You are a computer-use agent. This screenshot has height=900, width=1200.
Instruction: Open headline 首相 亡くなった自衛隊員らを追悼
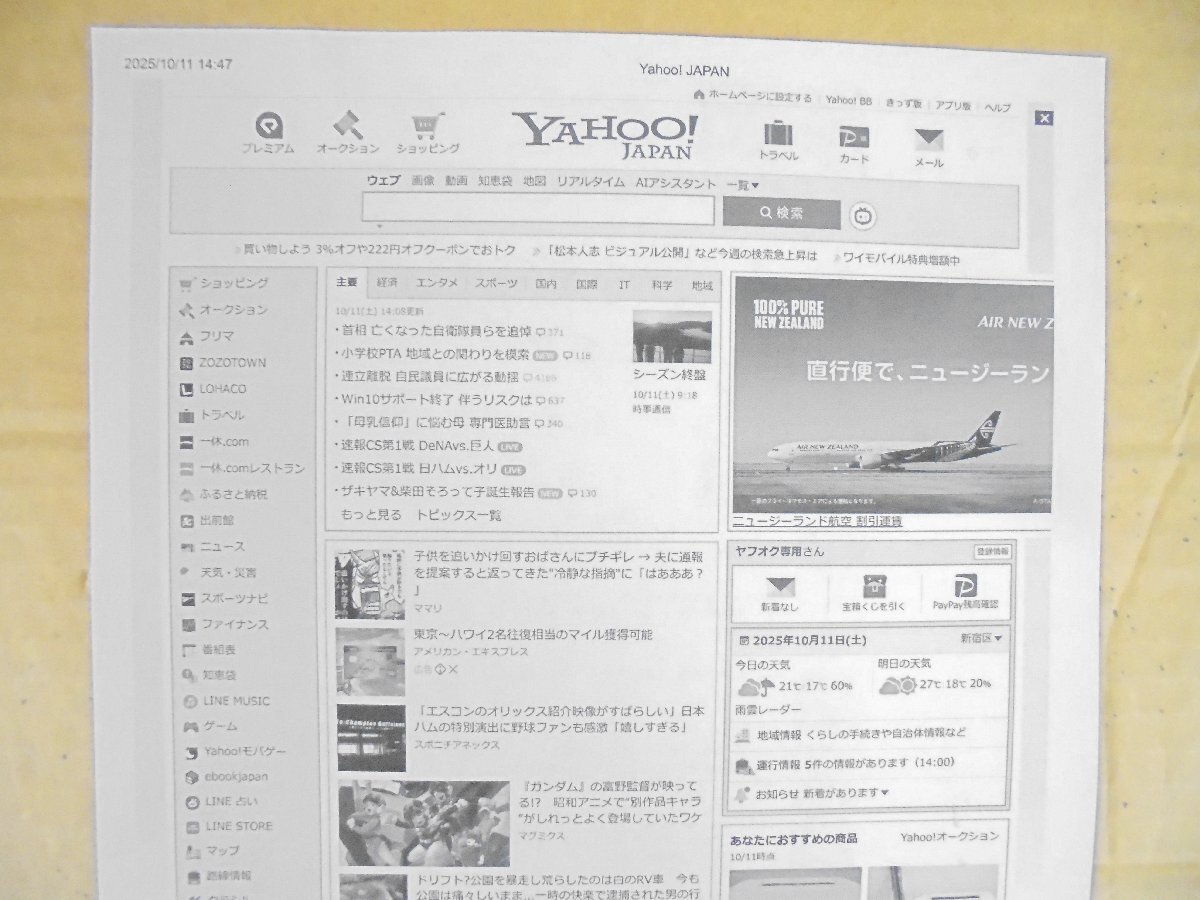[x=435, y=330]
